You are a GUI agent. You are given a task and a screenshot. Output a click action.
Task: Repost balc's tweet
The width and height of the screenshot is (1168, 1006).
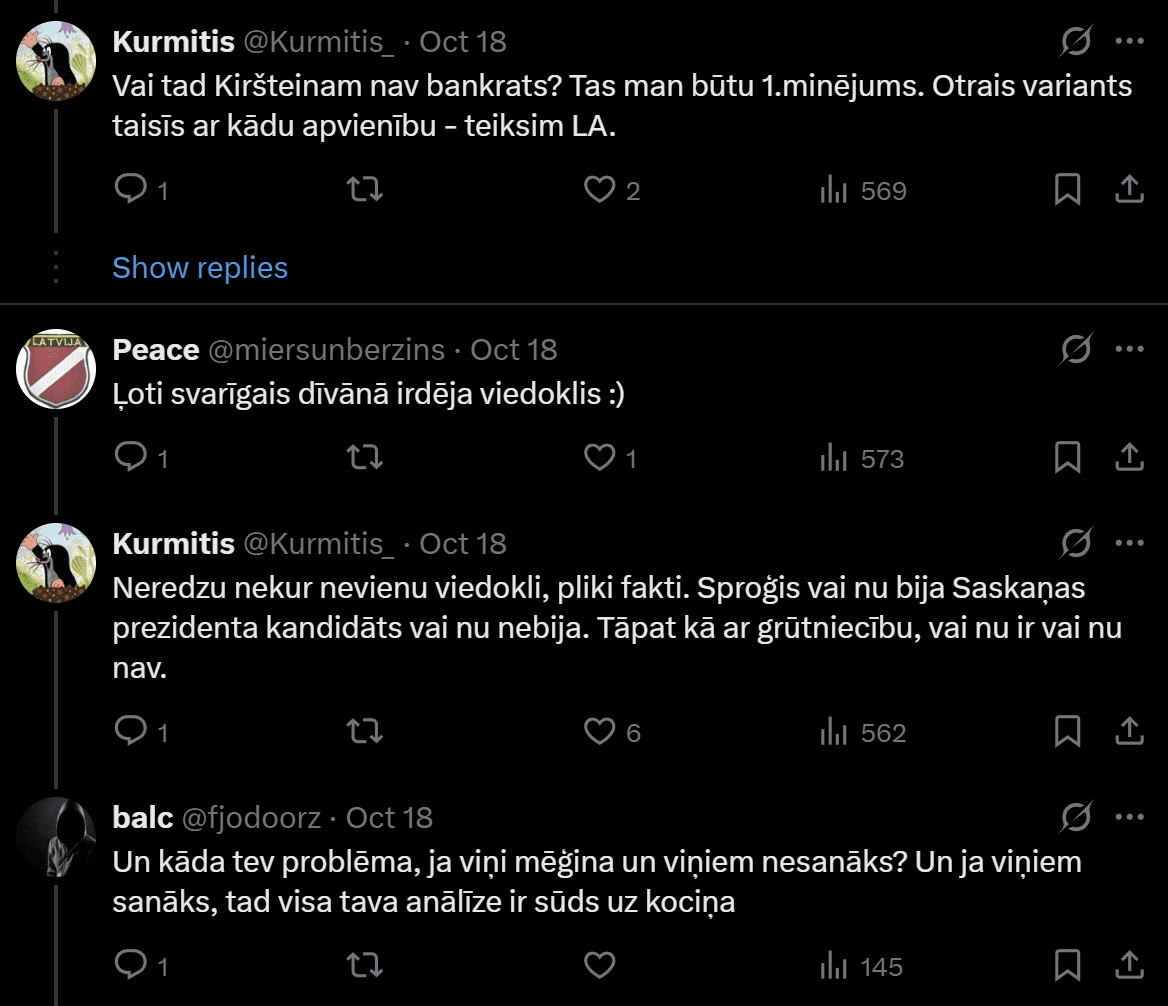point(364,966)
